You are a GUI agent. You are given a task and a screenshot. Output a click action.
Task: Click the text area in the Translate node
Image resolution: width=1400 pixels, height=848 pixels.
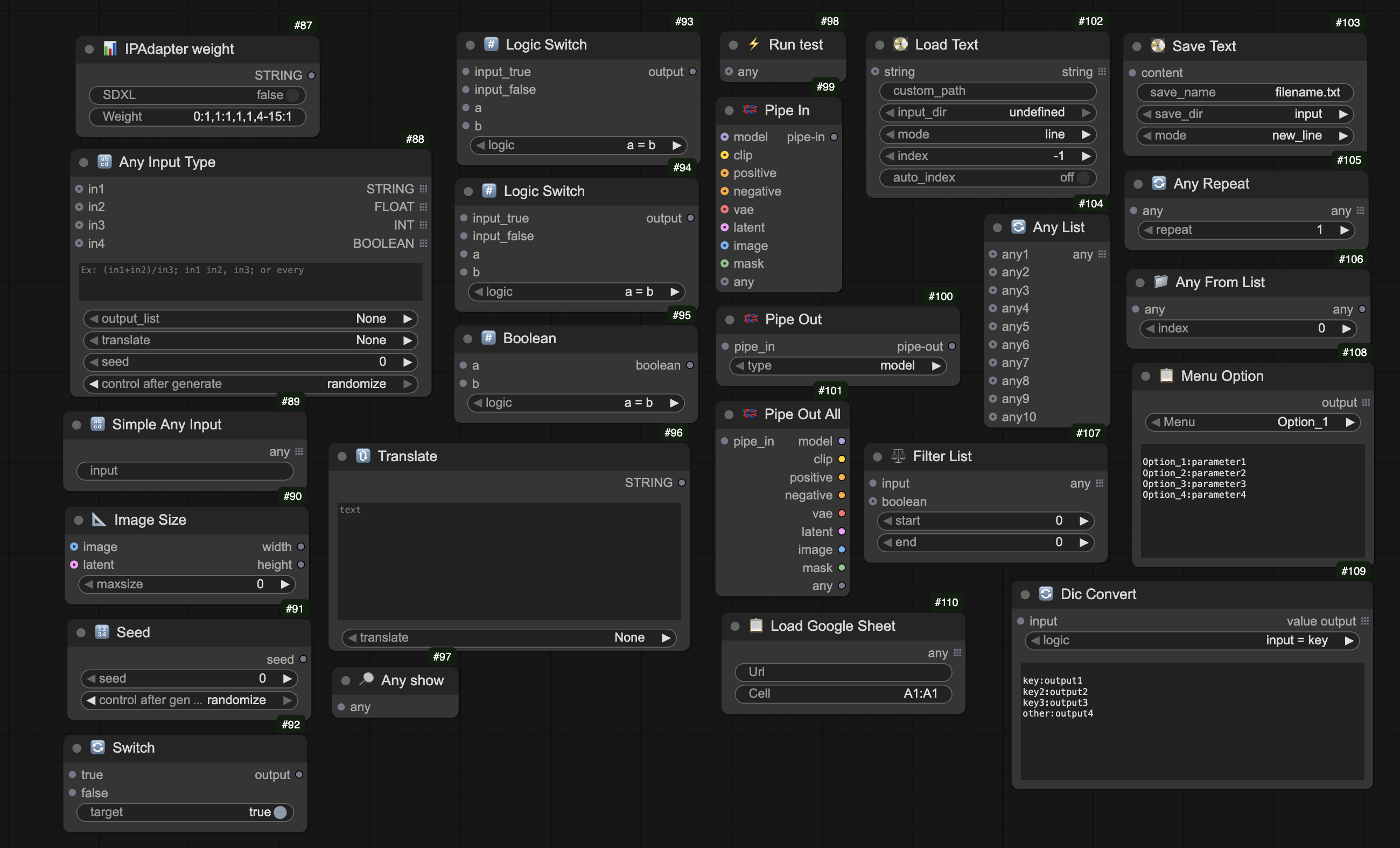(x=509, y=561)
